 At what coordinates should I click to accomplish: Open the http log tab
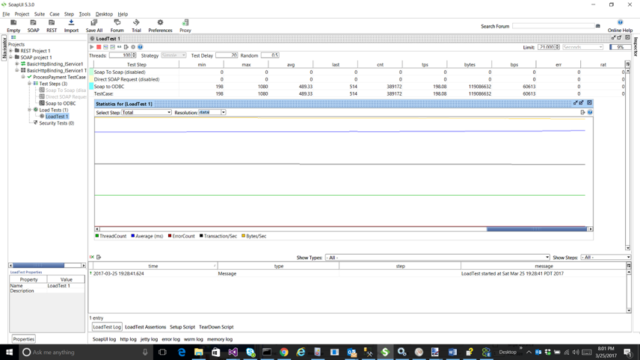click(x=128, y=339)
